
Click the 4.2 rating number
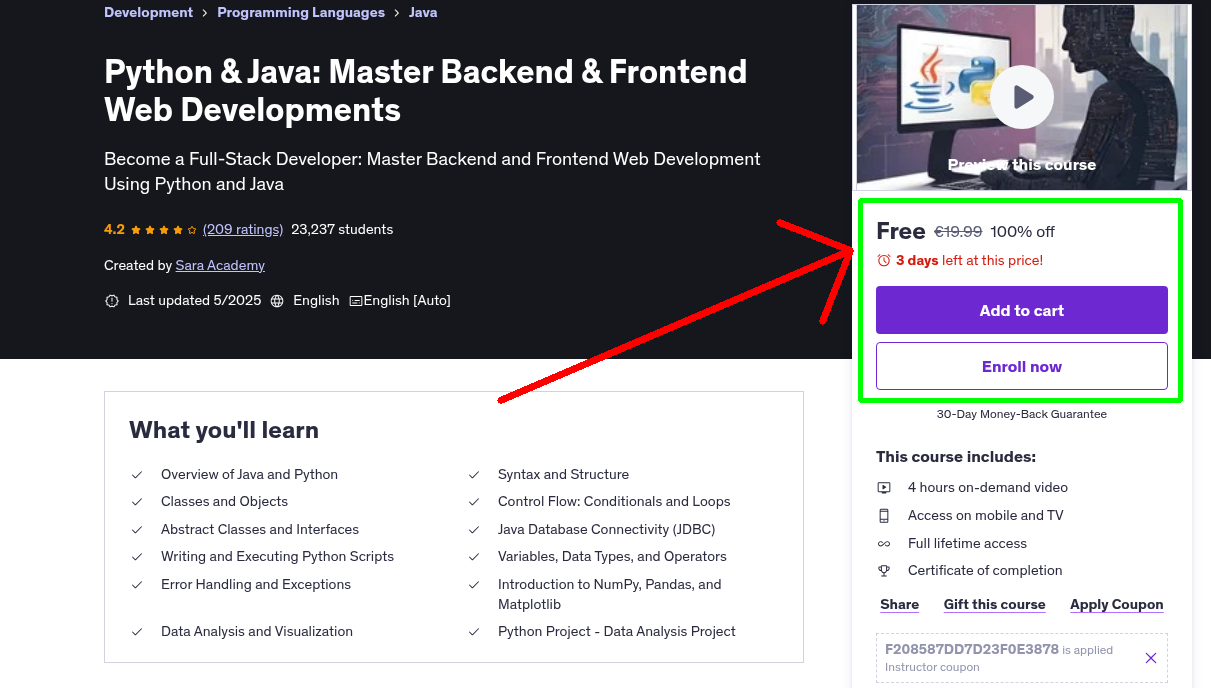(114, 230)
